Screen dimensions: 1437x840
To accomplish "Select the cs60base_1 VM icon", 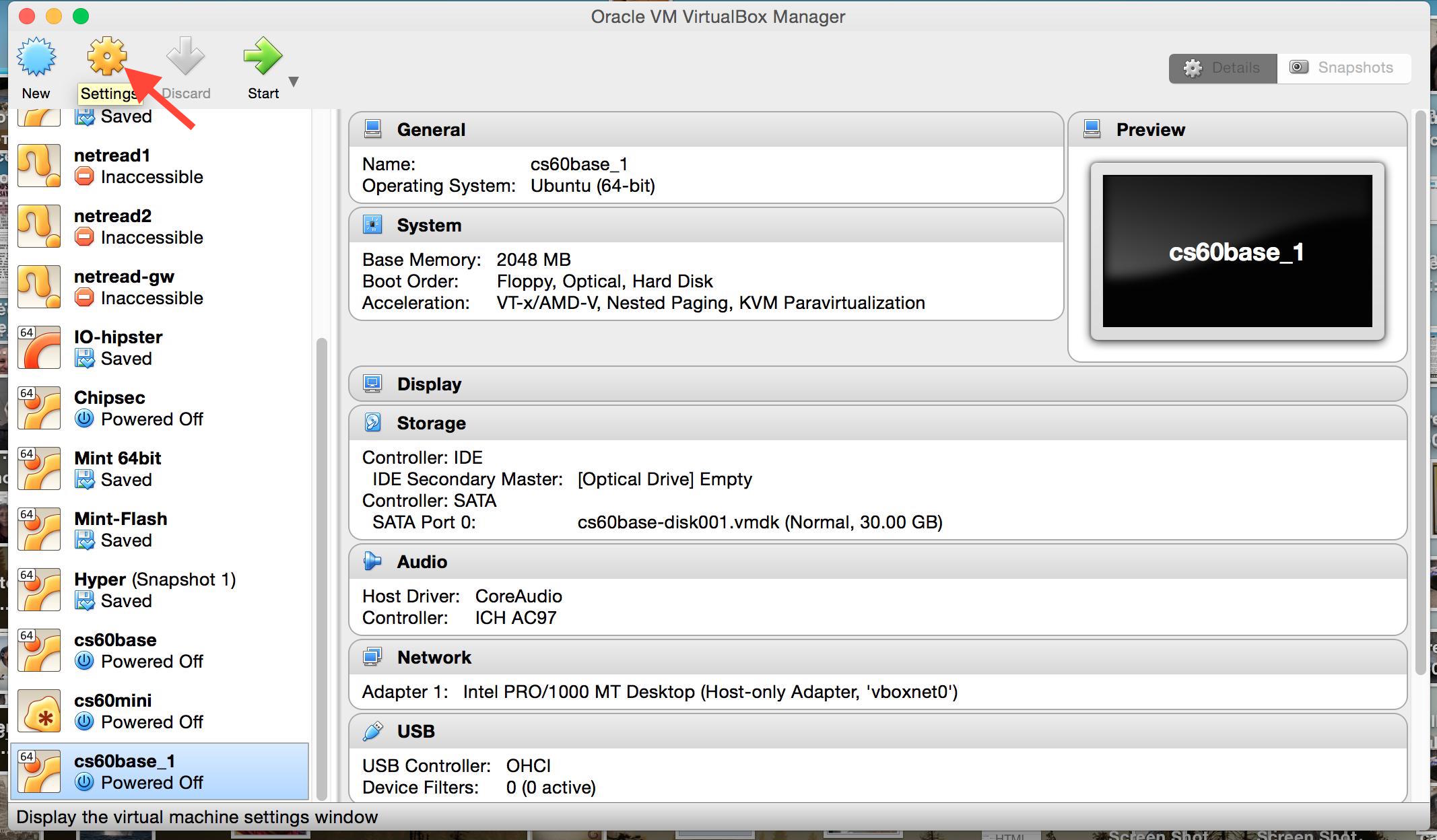I will click(x=38, y=771).
